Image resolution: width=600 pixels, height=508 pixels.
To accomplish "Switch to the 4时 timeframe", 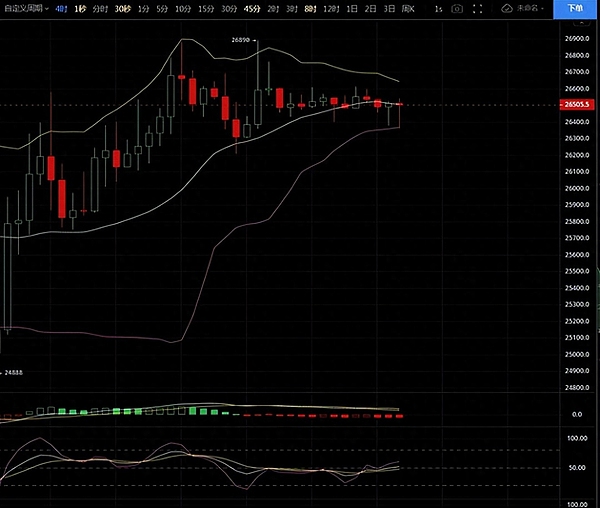I will point(62,8).
